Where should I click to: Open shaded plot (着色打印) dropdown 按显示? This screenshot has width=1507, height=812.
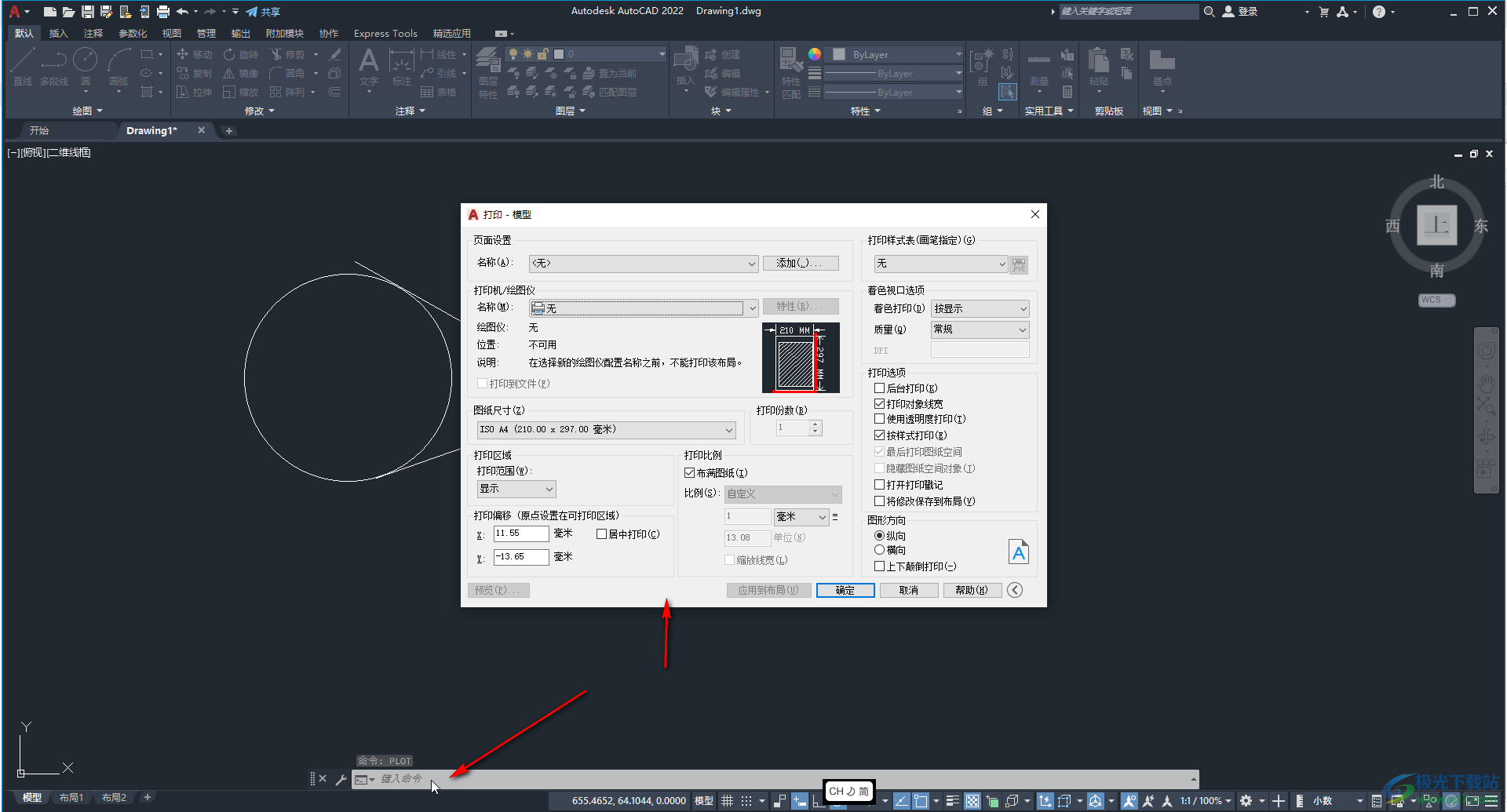[980, 309]
